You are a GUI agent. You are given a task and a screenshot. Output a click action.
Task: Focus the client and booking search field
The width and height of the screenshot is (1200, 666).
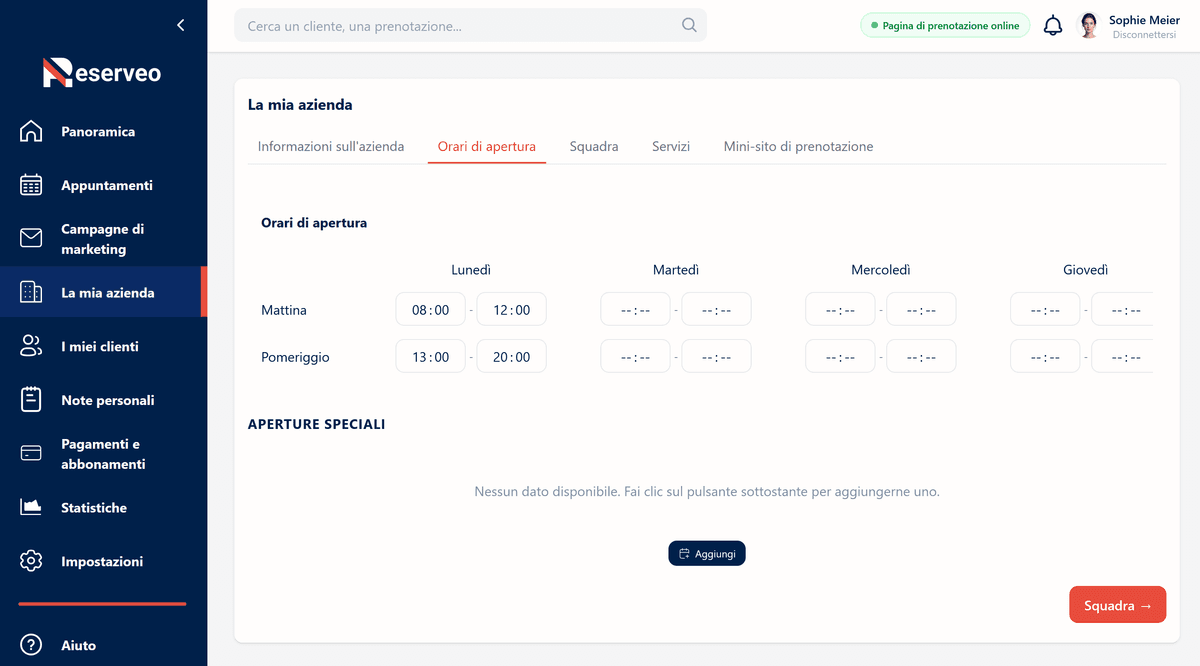[470, 25]
